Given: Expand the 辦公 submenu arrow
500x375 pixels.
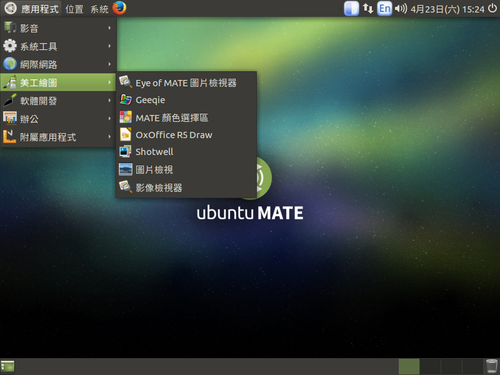Looking at the screenshot, I should 109,118.
